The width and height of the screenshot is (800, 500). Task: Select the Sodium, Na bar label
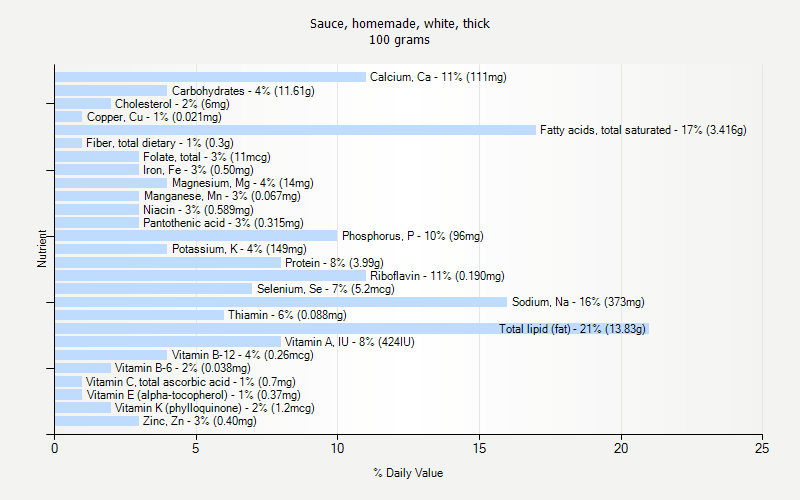point(578,302)
